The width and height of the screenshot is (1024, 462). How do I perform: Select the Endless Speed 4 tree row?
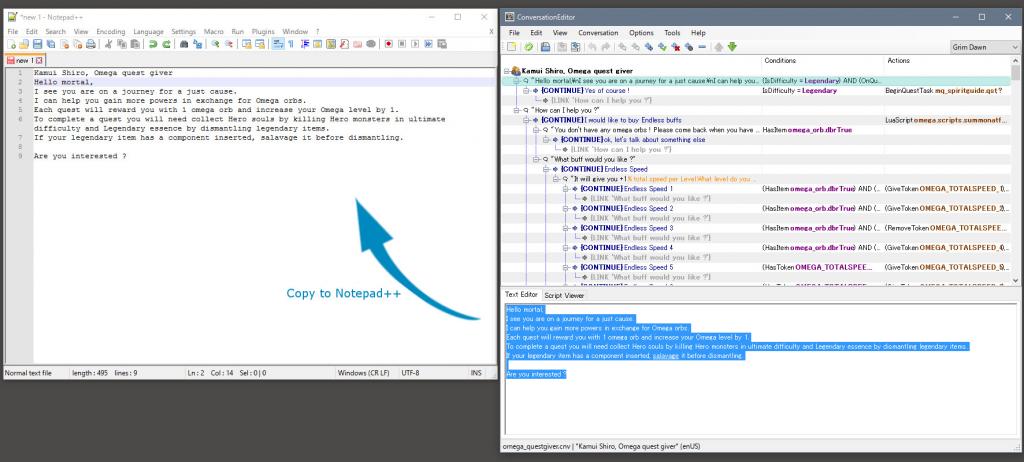point(627,248)
